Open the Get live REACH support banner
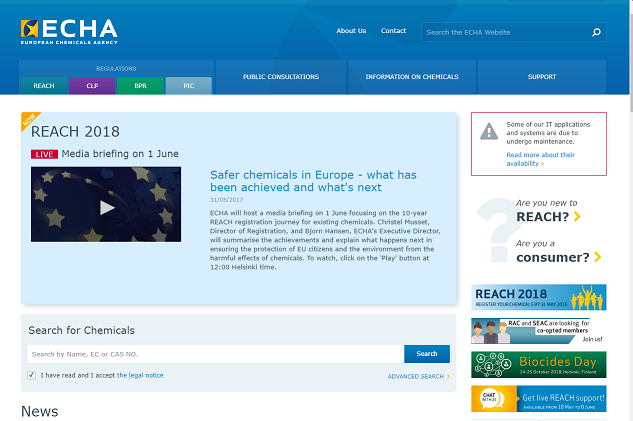Image resolution: width=633 pixels, height=421 pixels. click(539, 399)
